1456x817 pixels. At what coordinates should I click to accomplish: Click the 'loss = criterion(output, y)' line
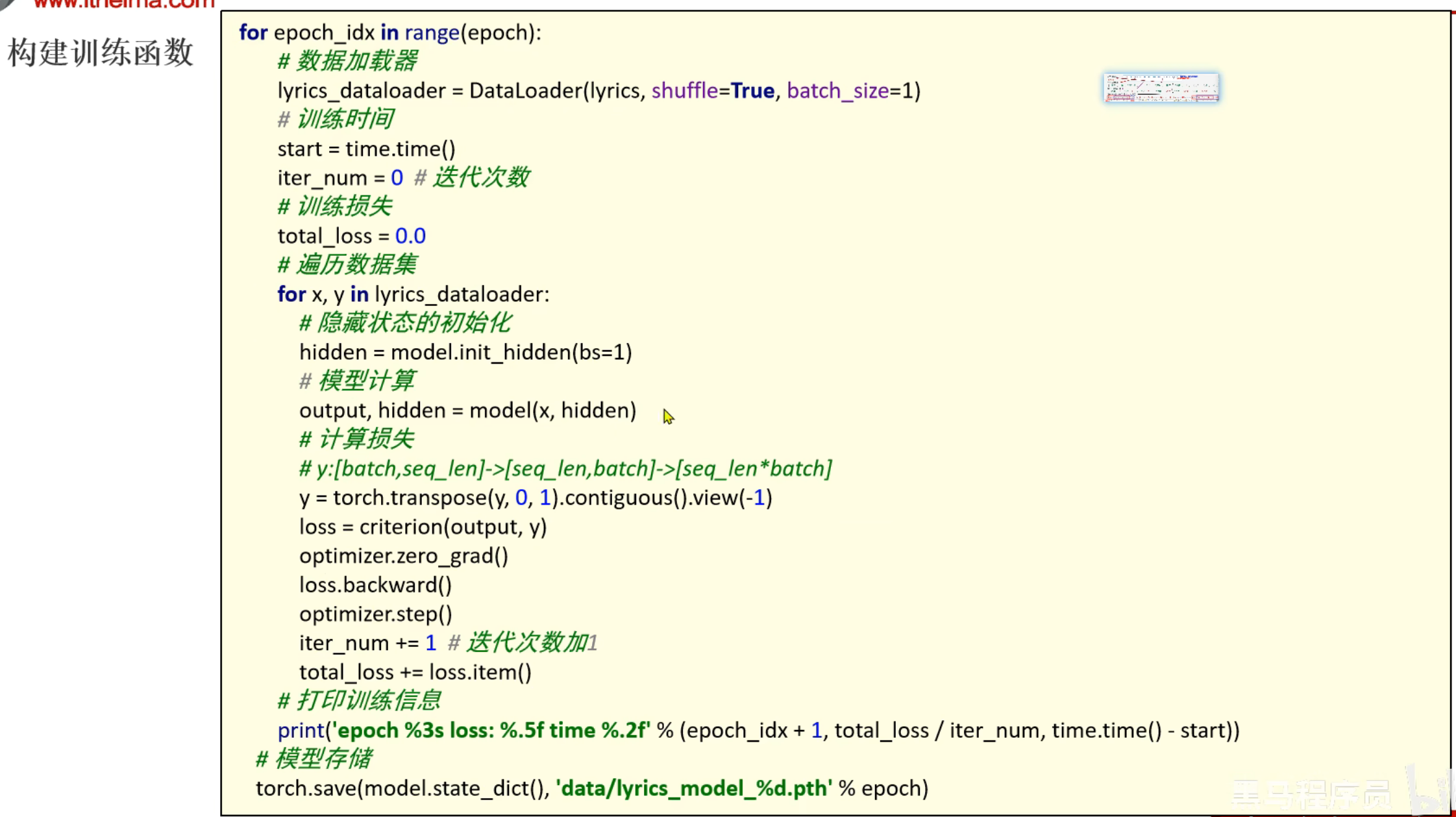pos(423,527)
